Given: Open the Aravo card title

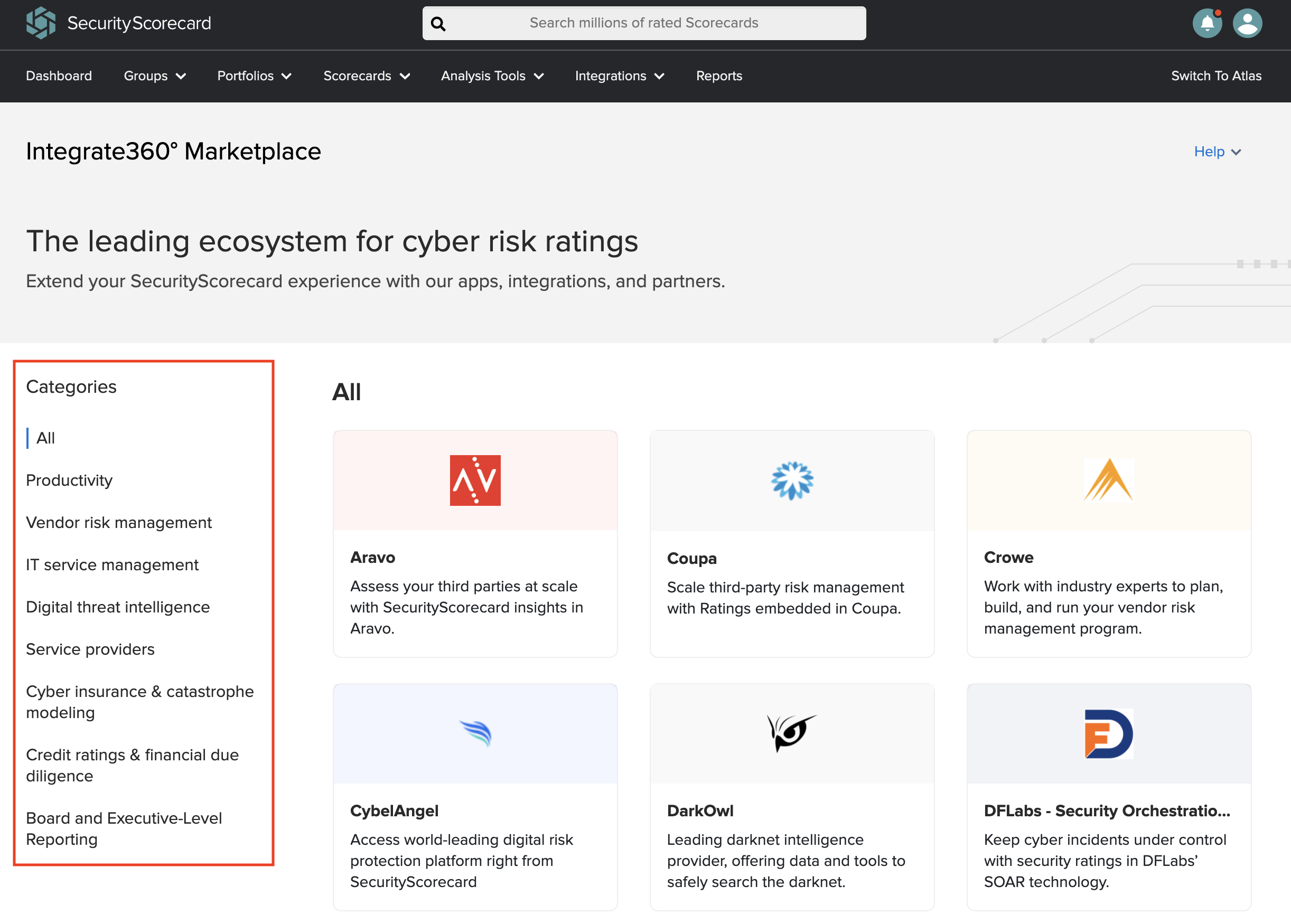Looking at the screenshot, I should point(372,557).
